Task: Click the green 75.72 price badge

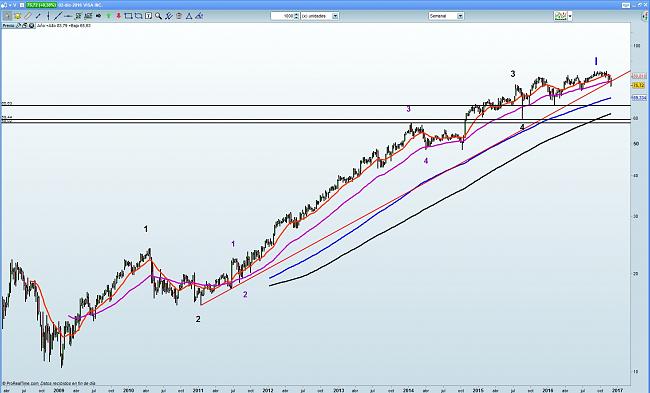Action: coord(41,5)
